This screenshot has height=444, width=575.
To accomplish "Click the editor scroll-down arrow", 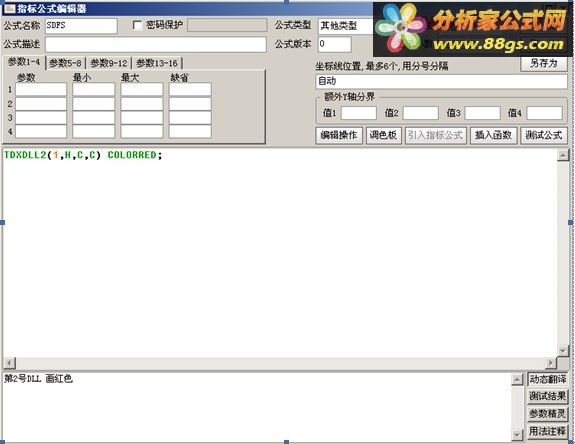I will click(x=563, y=350).
